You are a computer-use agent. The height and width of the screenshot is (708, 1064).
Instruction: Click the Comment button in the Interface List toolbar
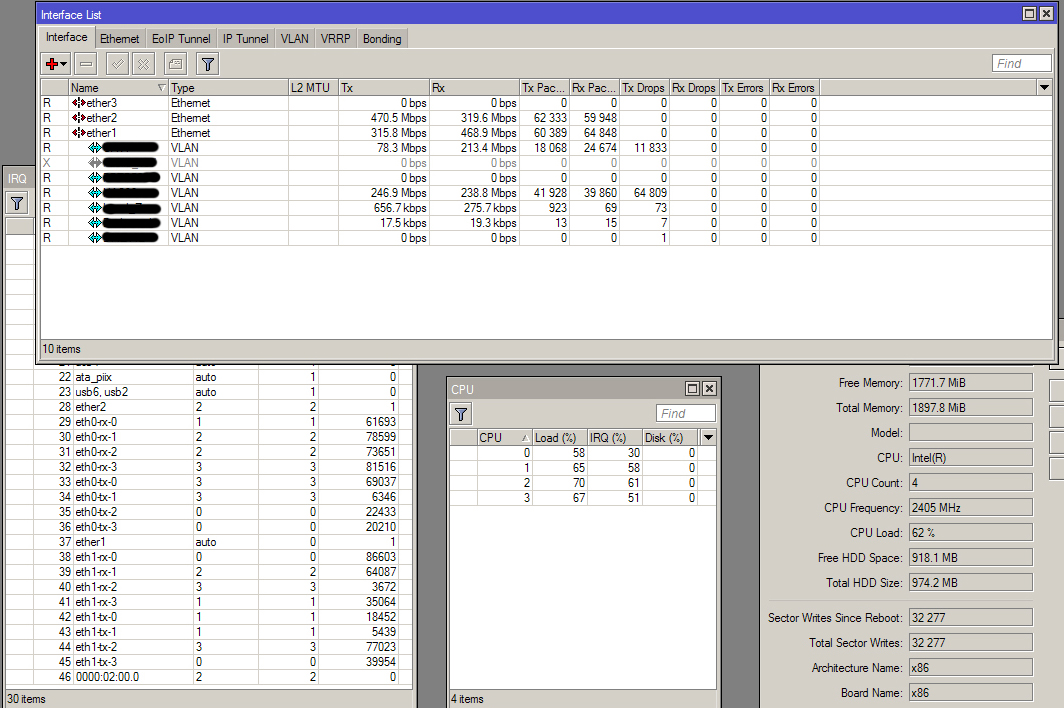[x=174, y=64]
